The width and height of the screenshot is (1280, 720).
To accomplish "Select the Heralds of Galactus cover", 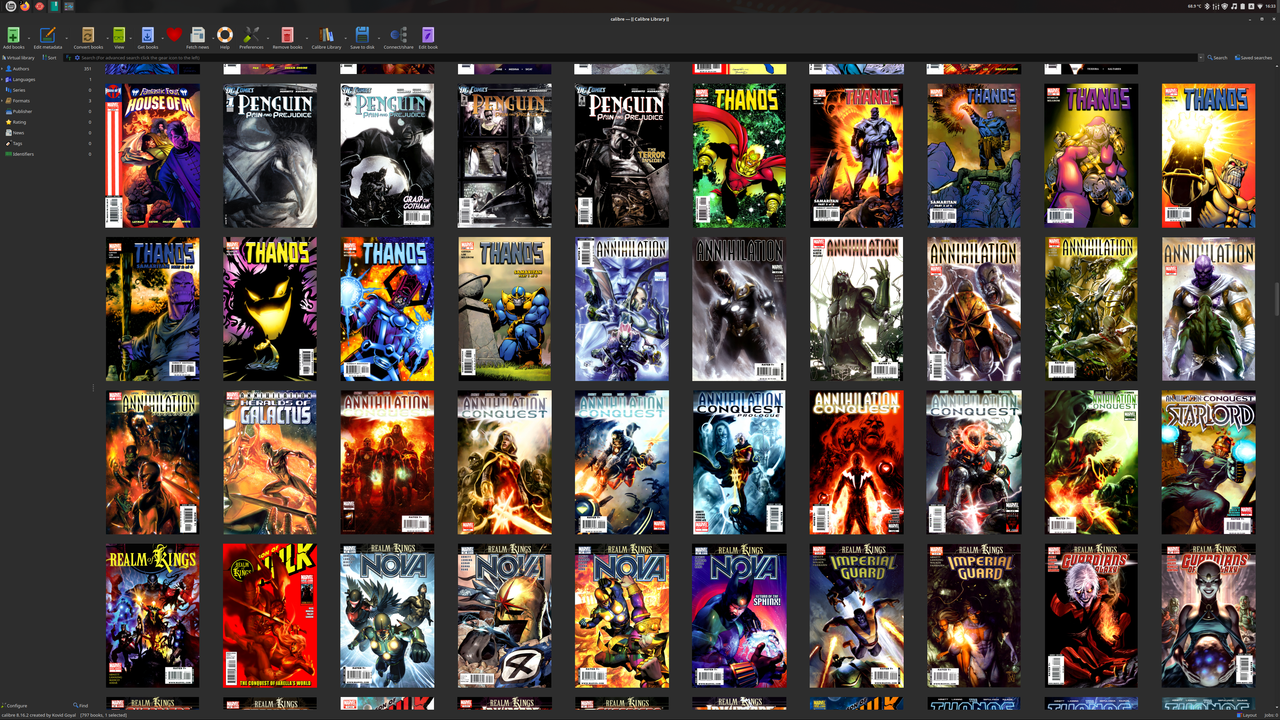I will pos(270,462).
